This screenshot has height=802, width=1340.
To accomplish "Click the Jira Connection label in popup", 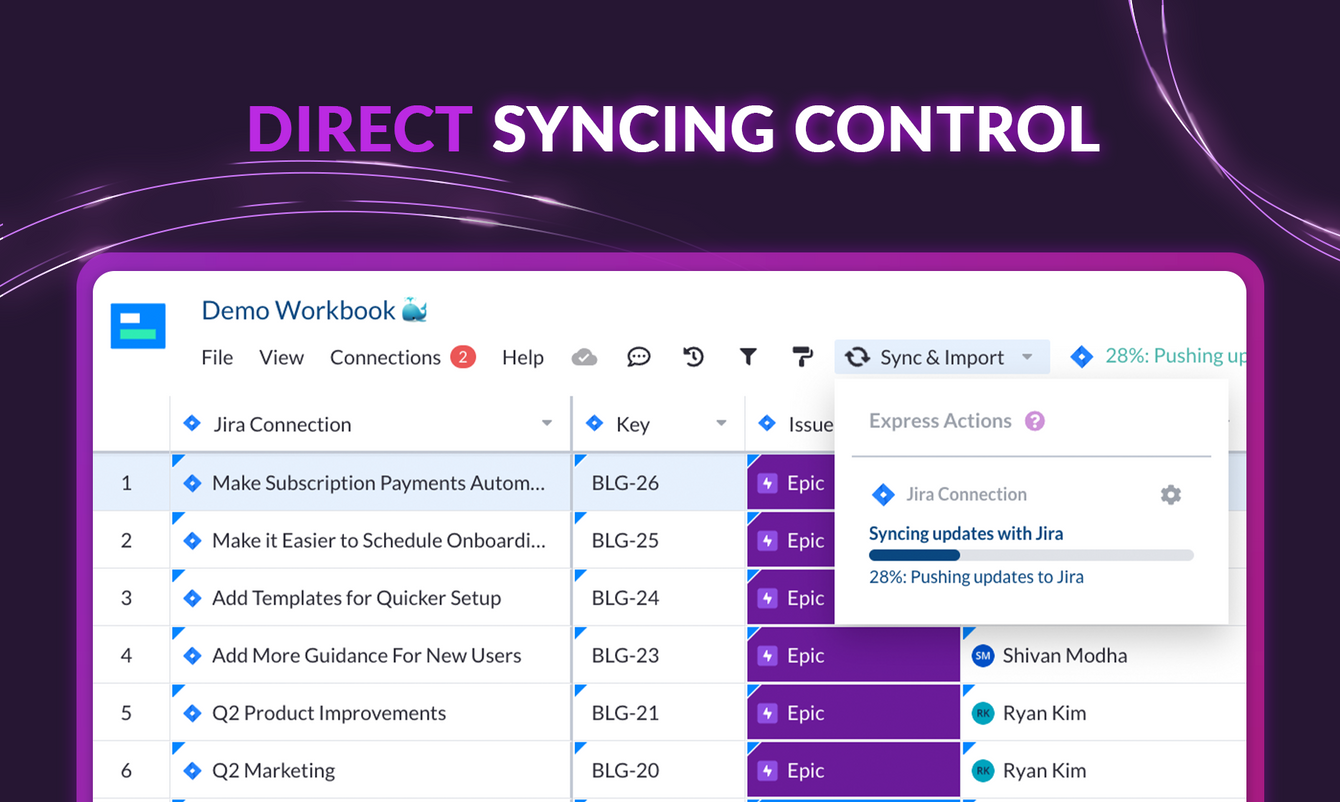I will (x=966, y=494).
